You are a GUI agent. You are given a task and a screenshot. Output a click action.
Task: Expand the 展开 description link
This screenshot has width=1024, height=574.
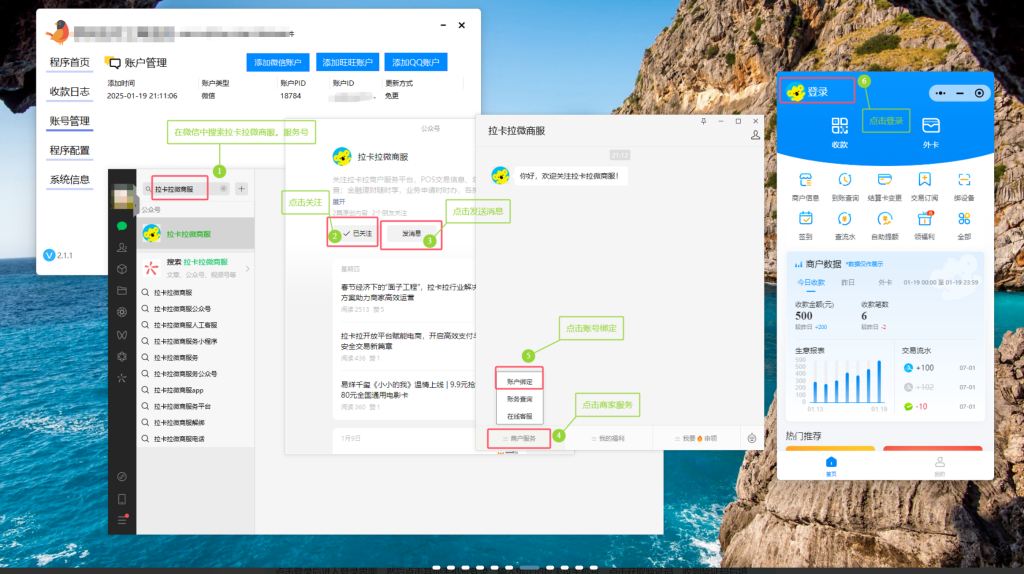339,202
